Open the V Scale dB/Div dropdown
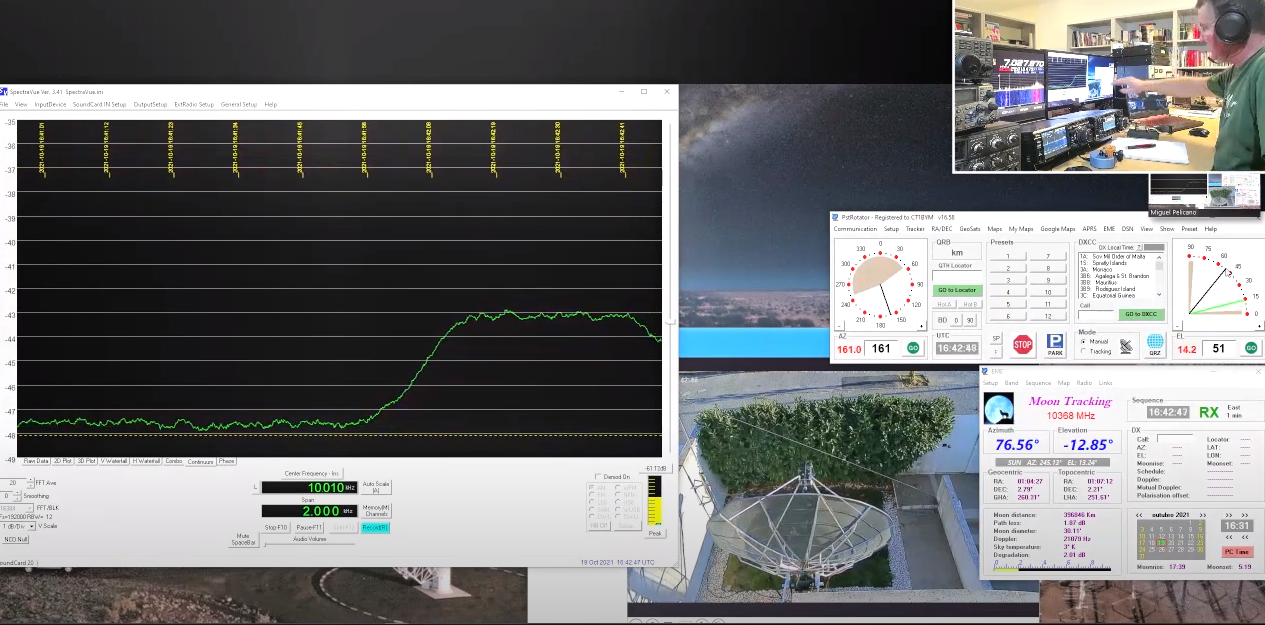 [x=31, y=526]
